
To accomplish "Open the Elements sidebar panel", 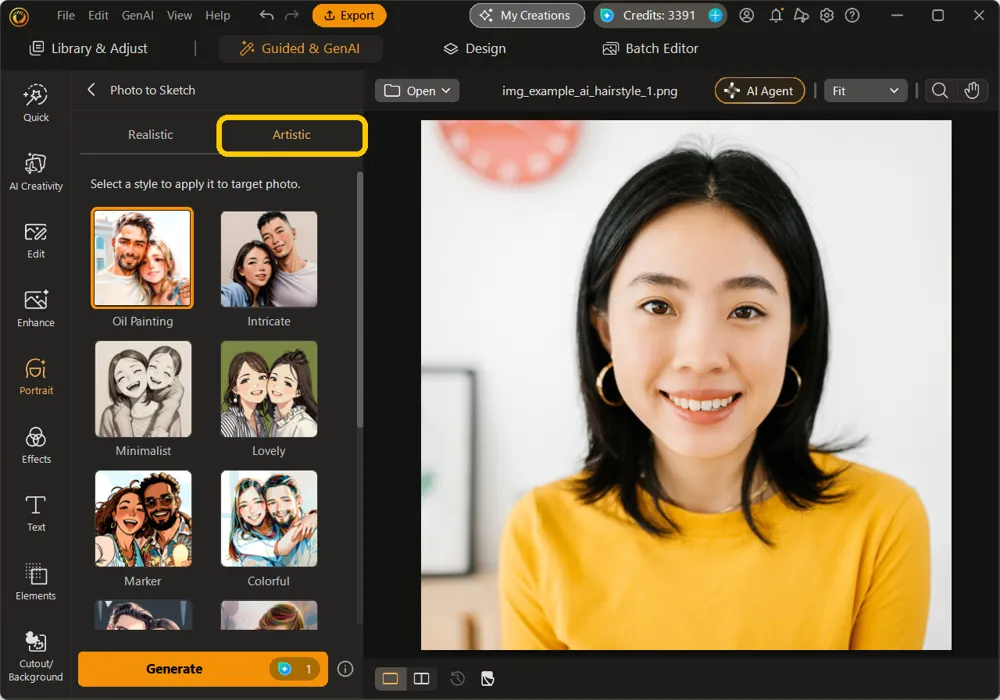I will tap(36, 582).
